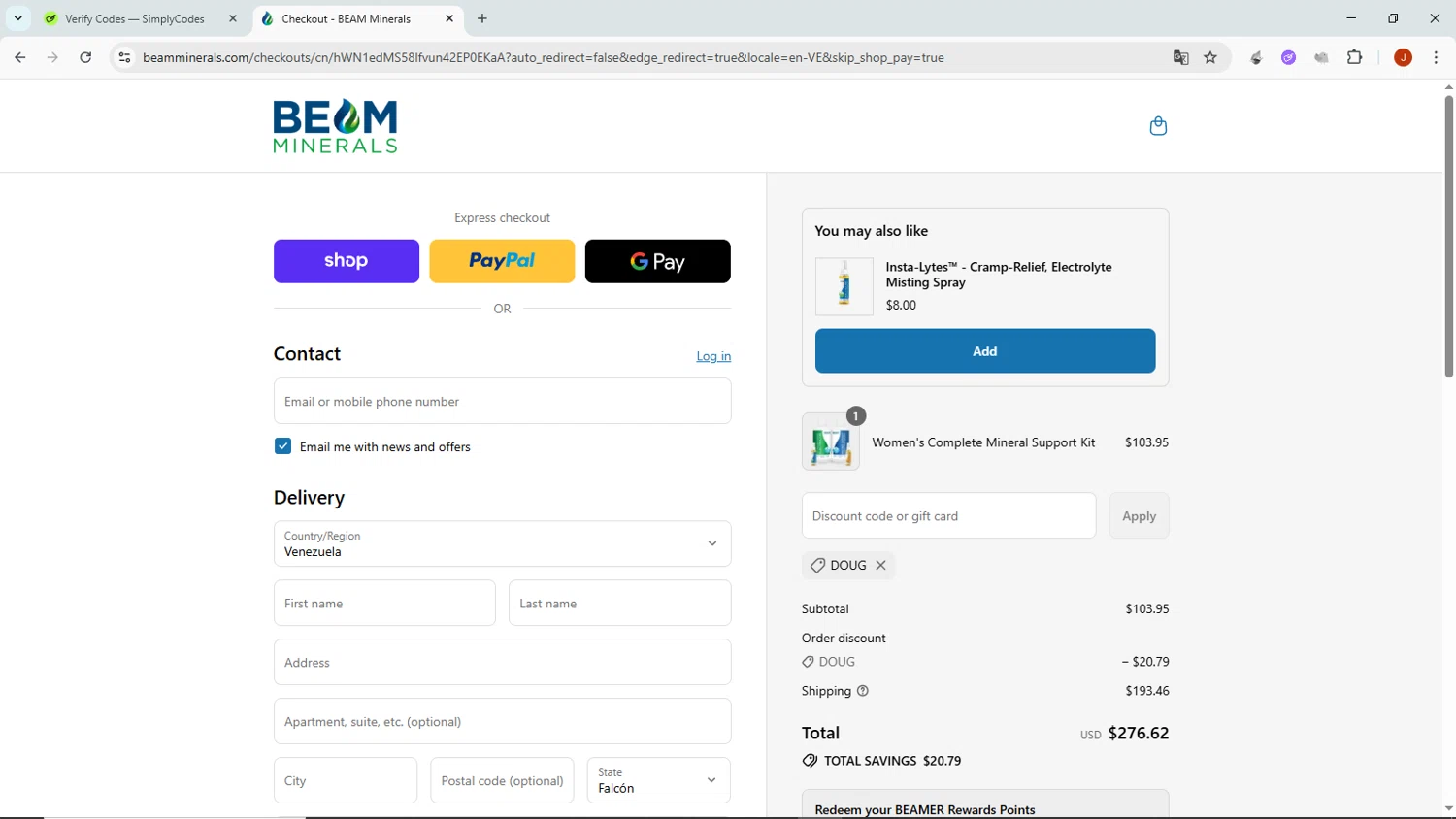
Task: Pay with PayPal button
Action: [502, 261]
